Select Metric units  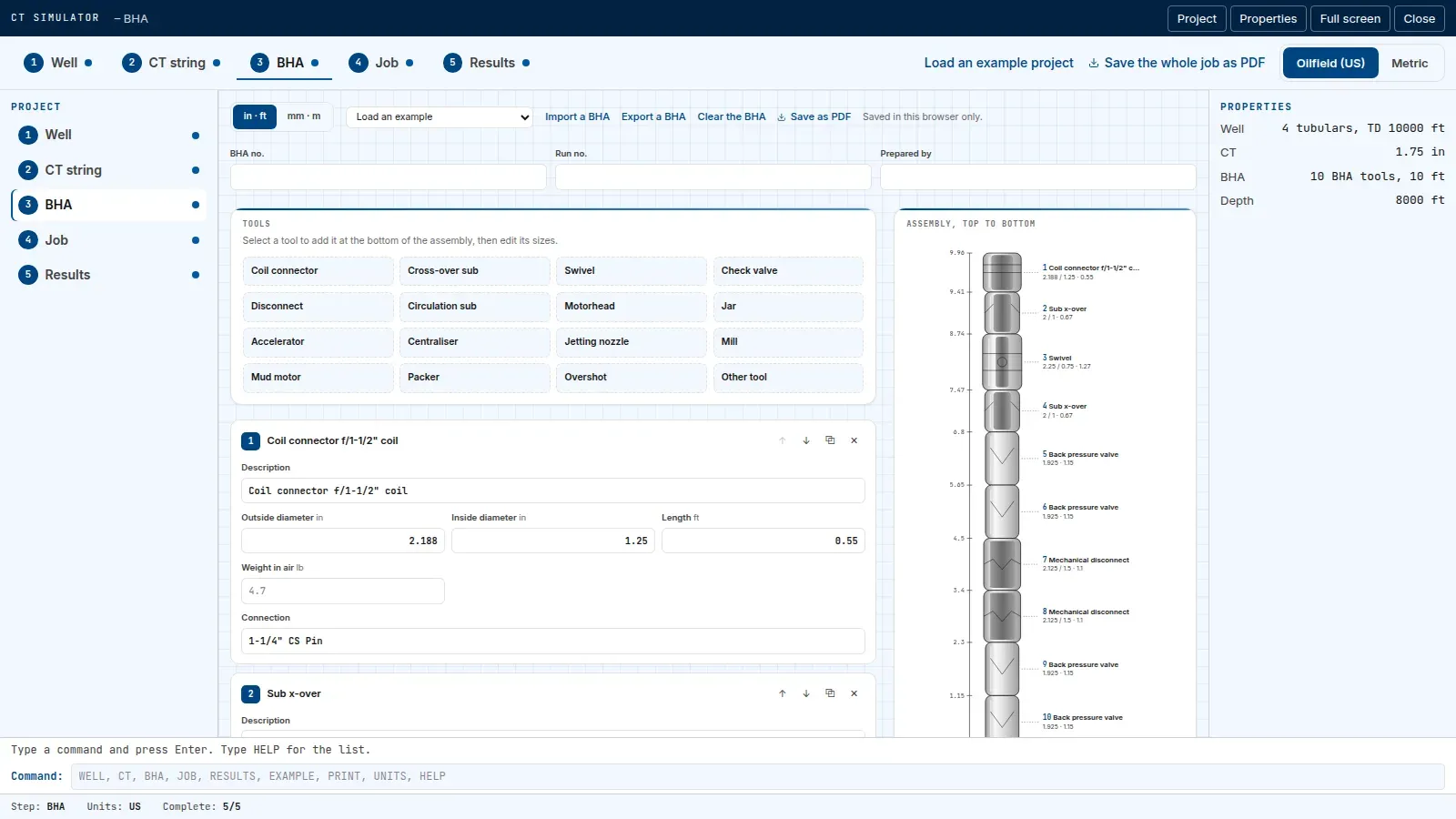pyautogui.click(x=1410, y=63)
